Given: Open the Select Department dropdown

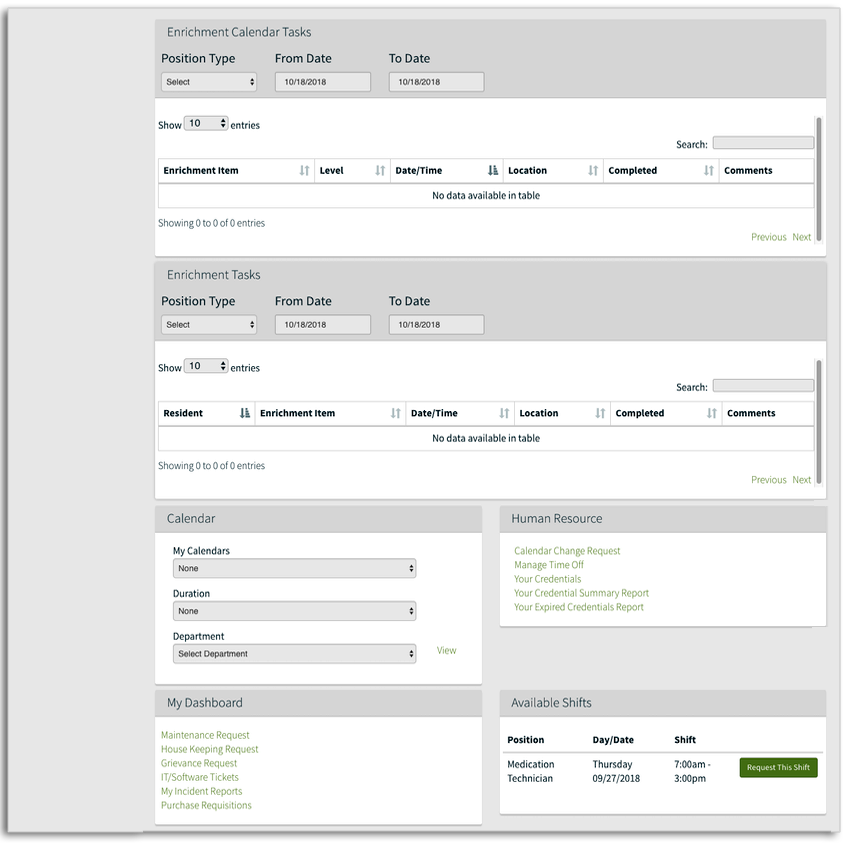Looking at the screenshot, I should pyautogui.click(x=293, y=653).
